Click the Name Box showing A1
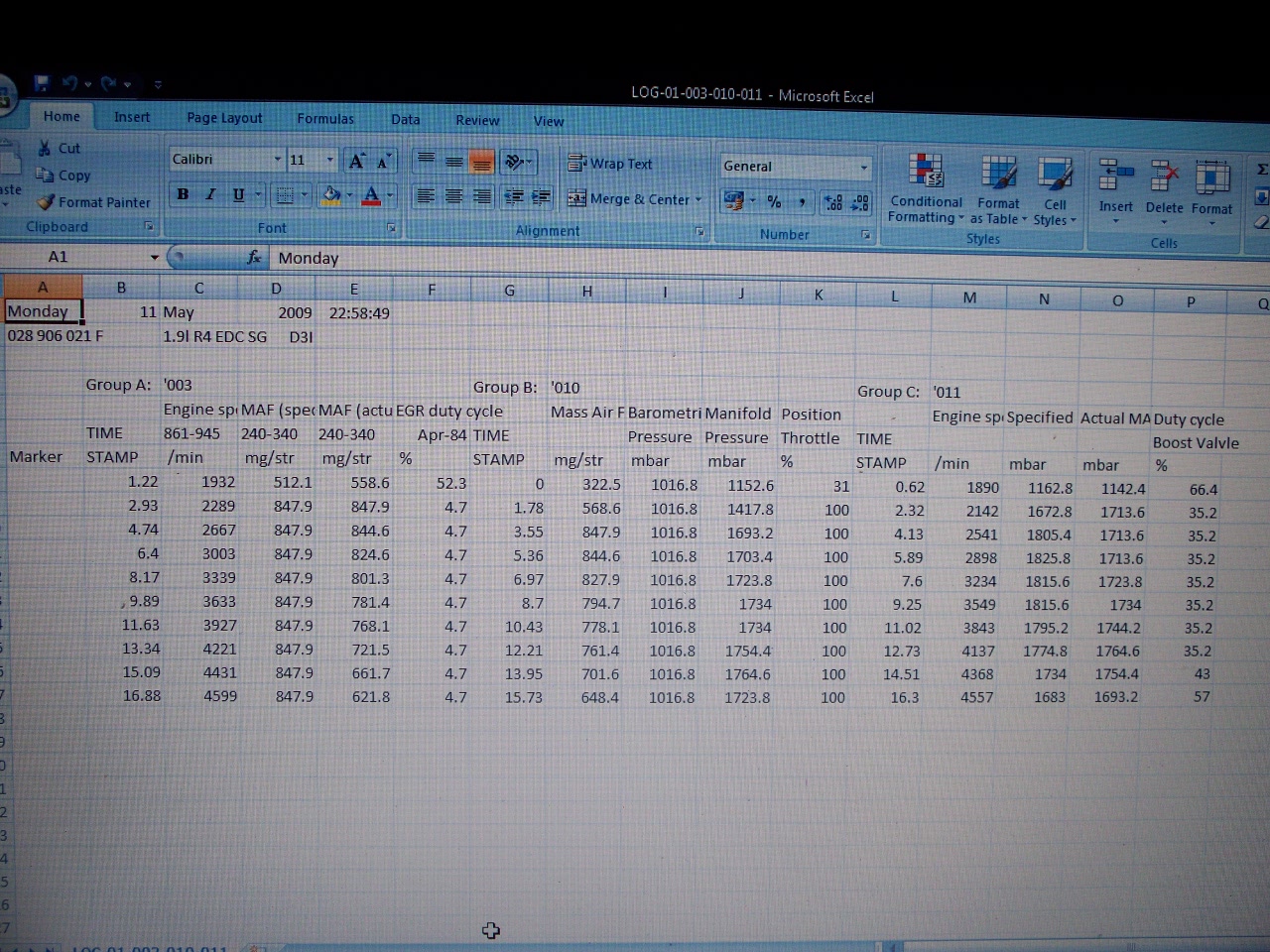Screen dimensions: 1270x952 (76, 257)
